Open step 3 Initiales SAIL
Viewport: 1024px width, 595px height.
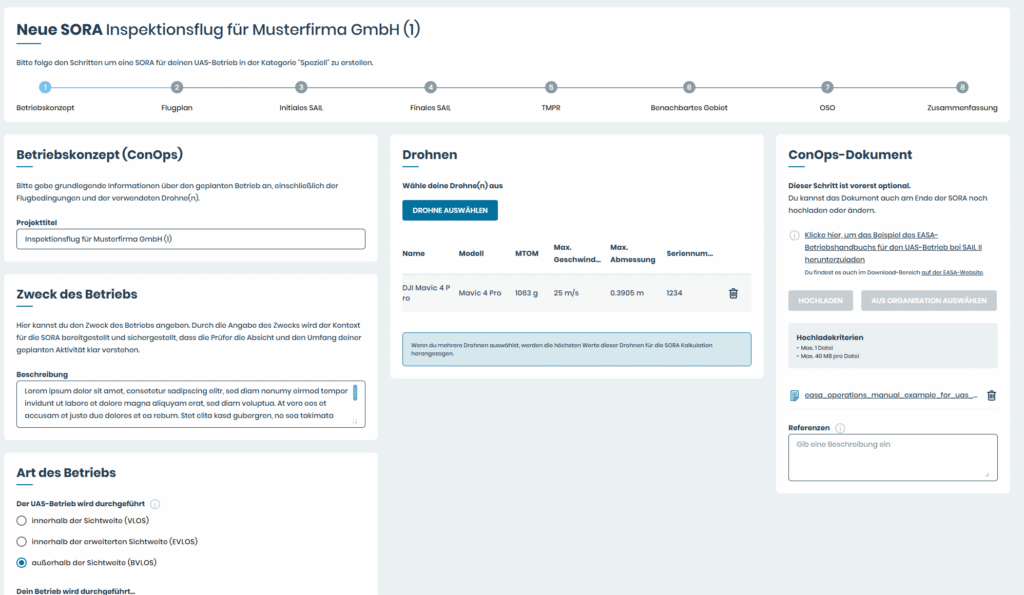301,87
